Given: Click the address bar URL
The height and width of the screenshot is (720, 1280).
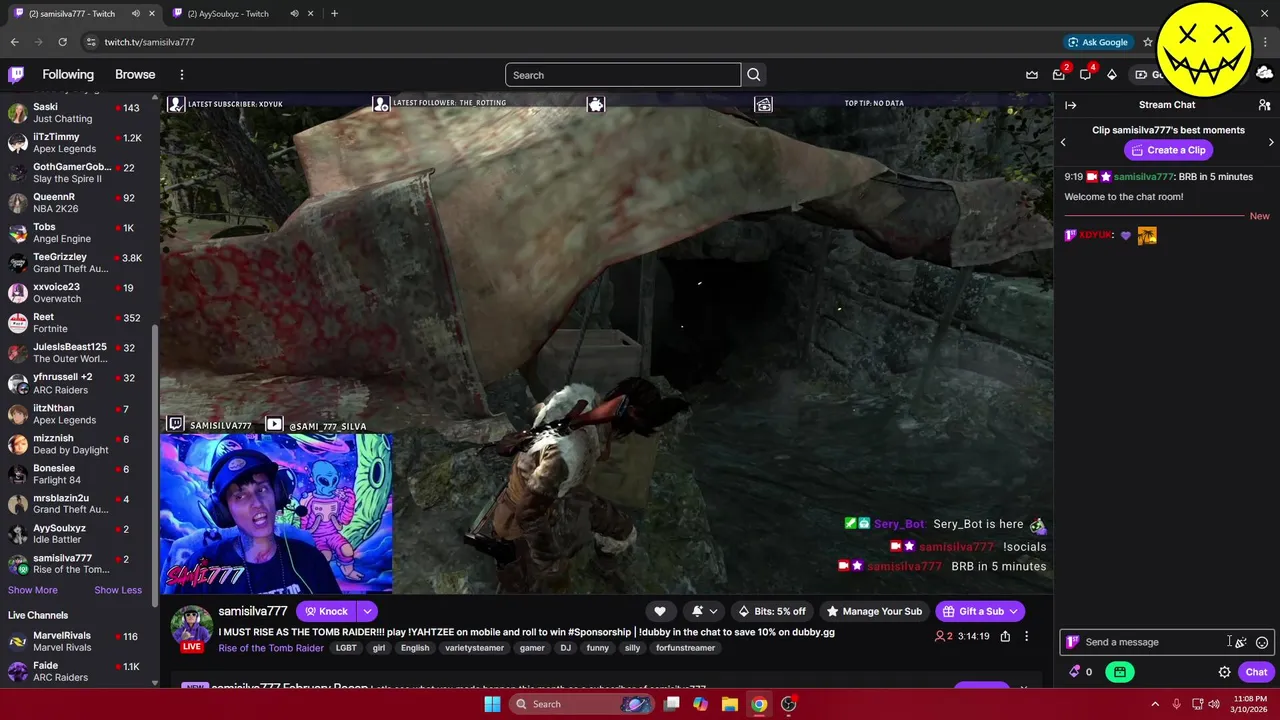Looking at the screenshot, I should click(x=150, y=42).
